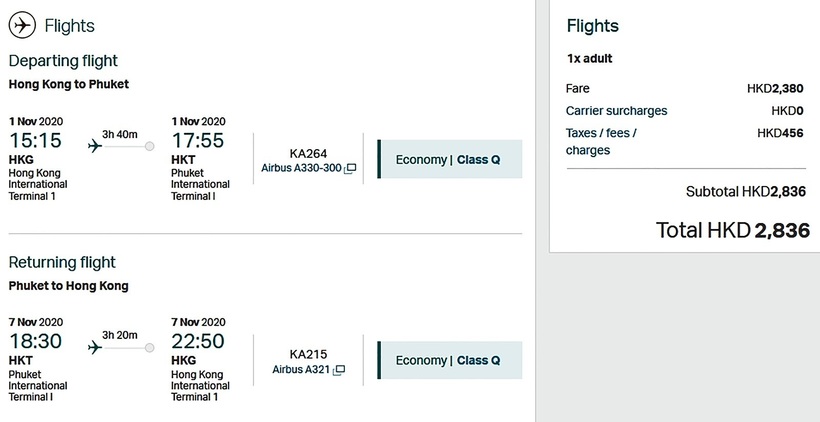Image resolution: width=820 pixels, height=422 pixels.
Task: Click the circled airplane icon beside Flights
Action: [21, 25]
